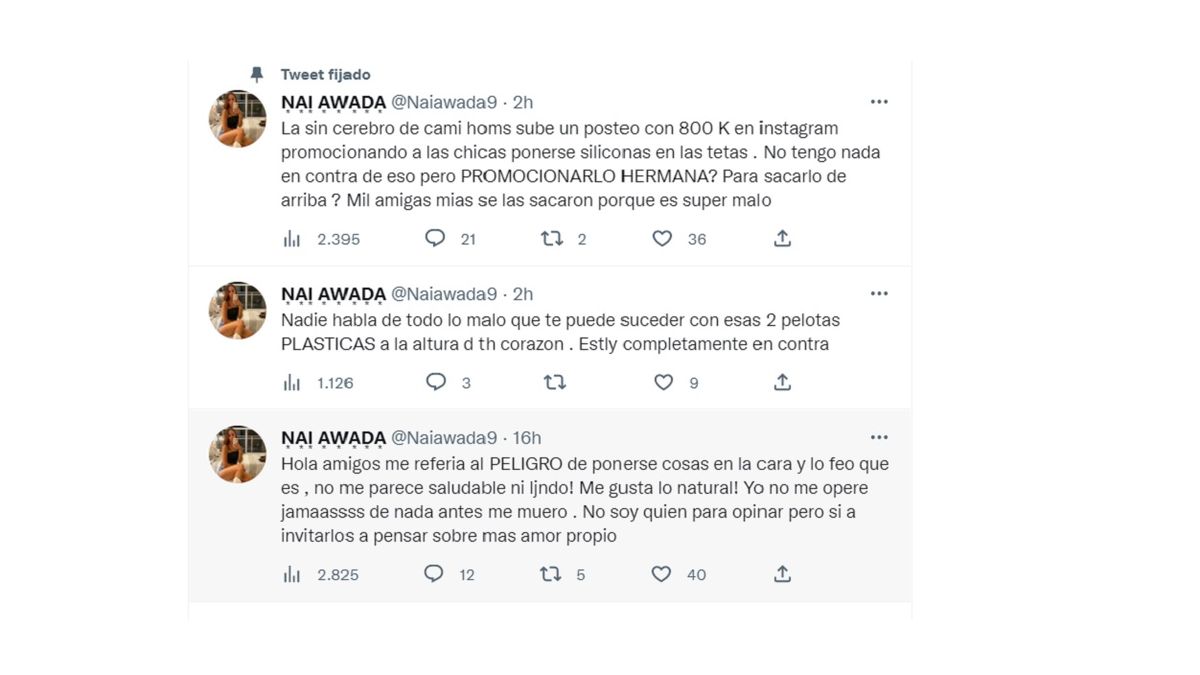This screenshot has width=1200, height=675.
Task: Open three-dot menu on second tweet
Action: [x=879, y=294]
